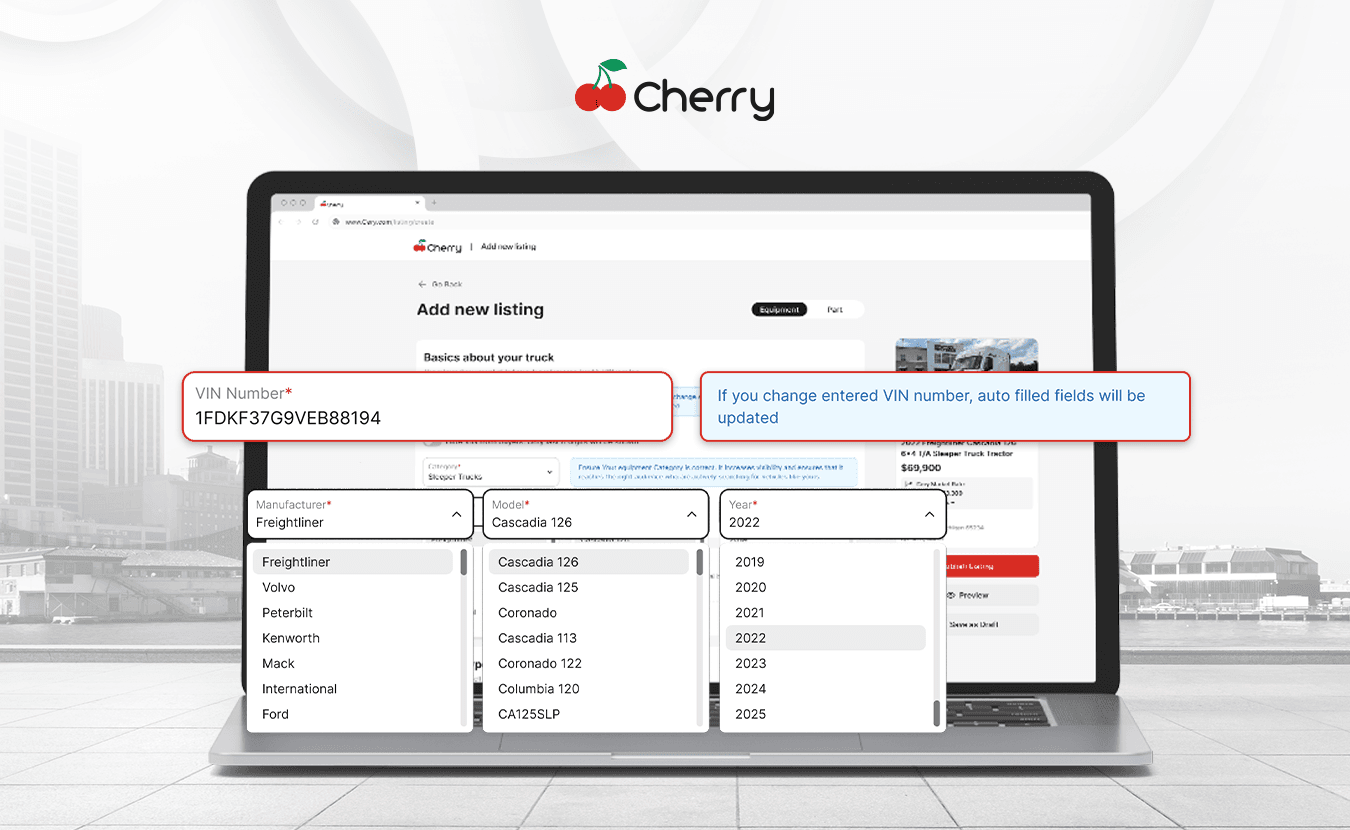Open a new browser tab with the plus icon

click(x=434, y=203)
